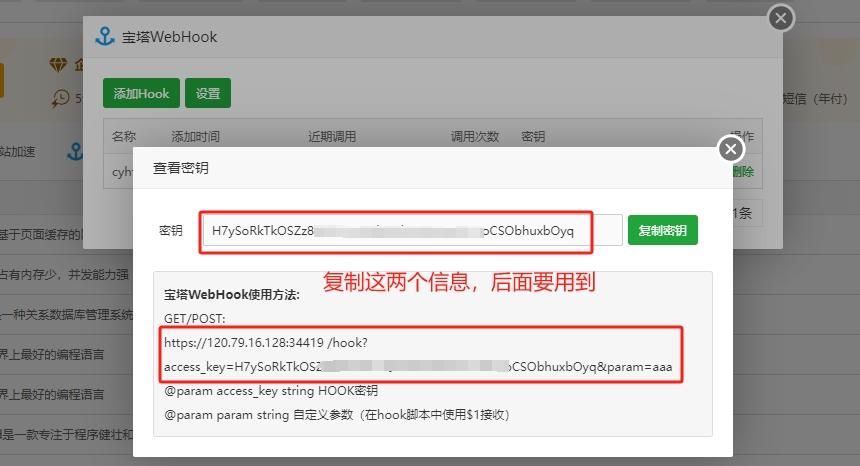Click the GET/POST: label
Image resolution: width=860 pixels, height=466 pixels.
tap(195, 319)
